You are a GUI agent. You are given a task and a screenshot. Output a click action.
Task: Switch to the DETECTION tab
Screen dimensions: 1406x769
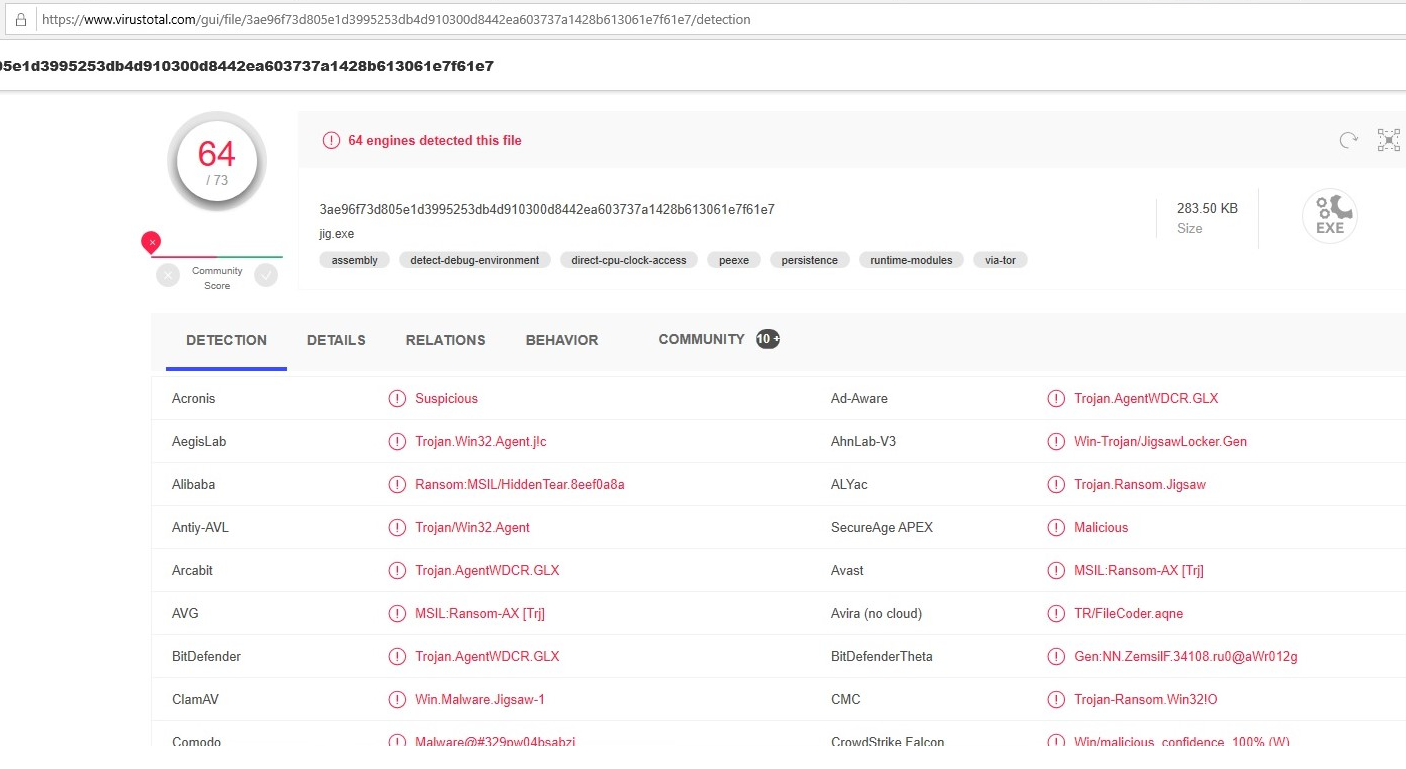pos(226,340)
